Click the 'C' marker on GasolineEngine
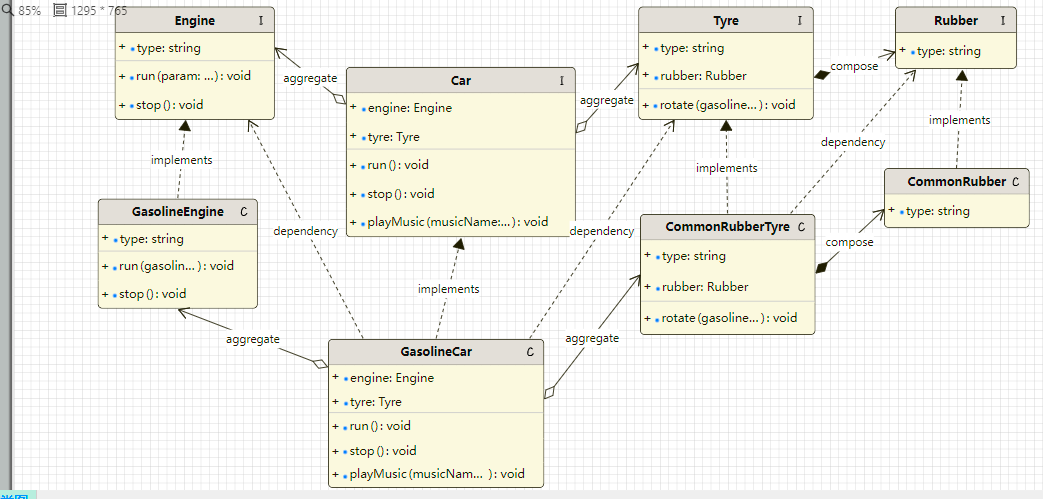This screenshot has height=499, width=1043. pos(244,212)
